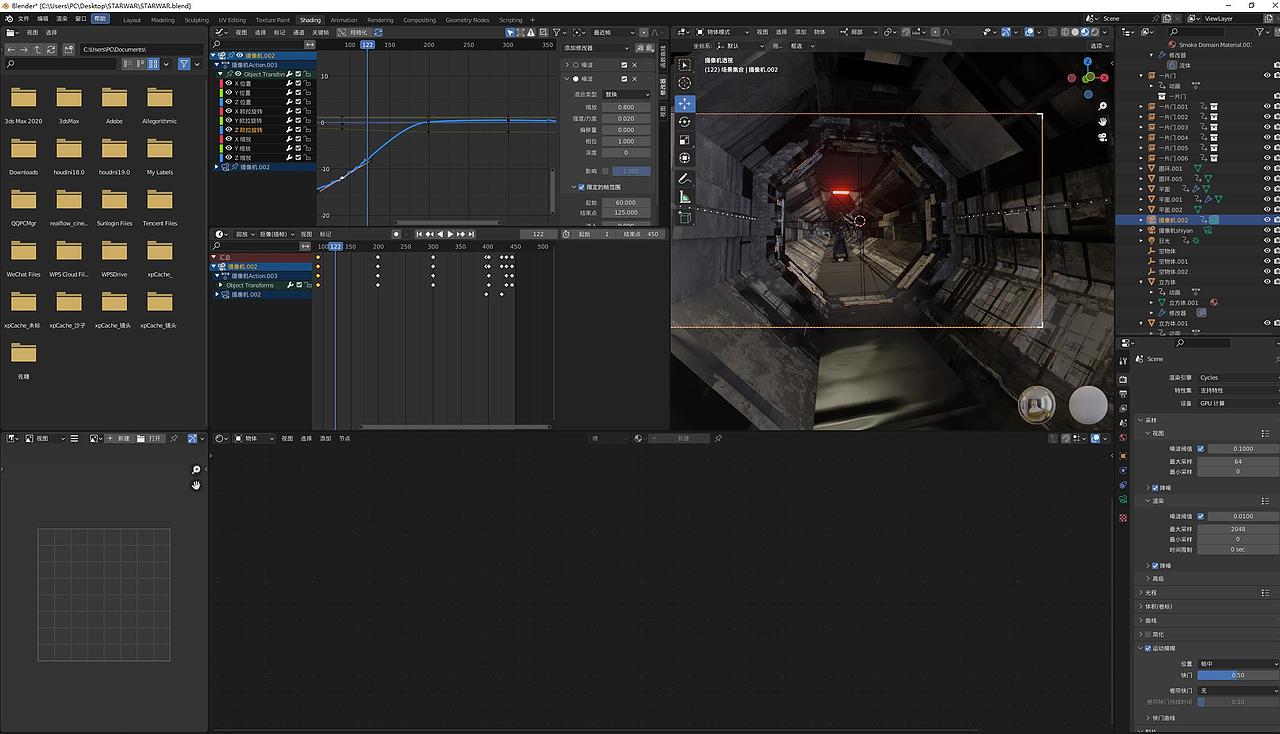Choose the Measure tool in viewport toolbar
This screenshot has width=1280, height=734.
click(x=685, y=197)
